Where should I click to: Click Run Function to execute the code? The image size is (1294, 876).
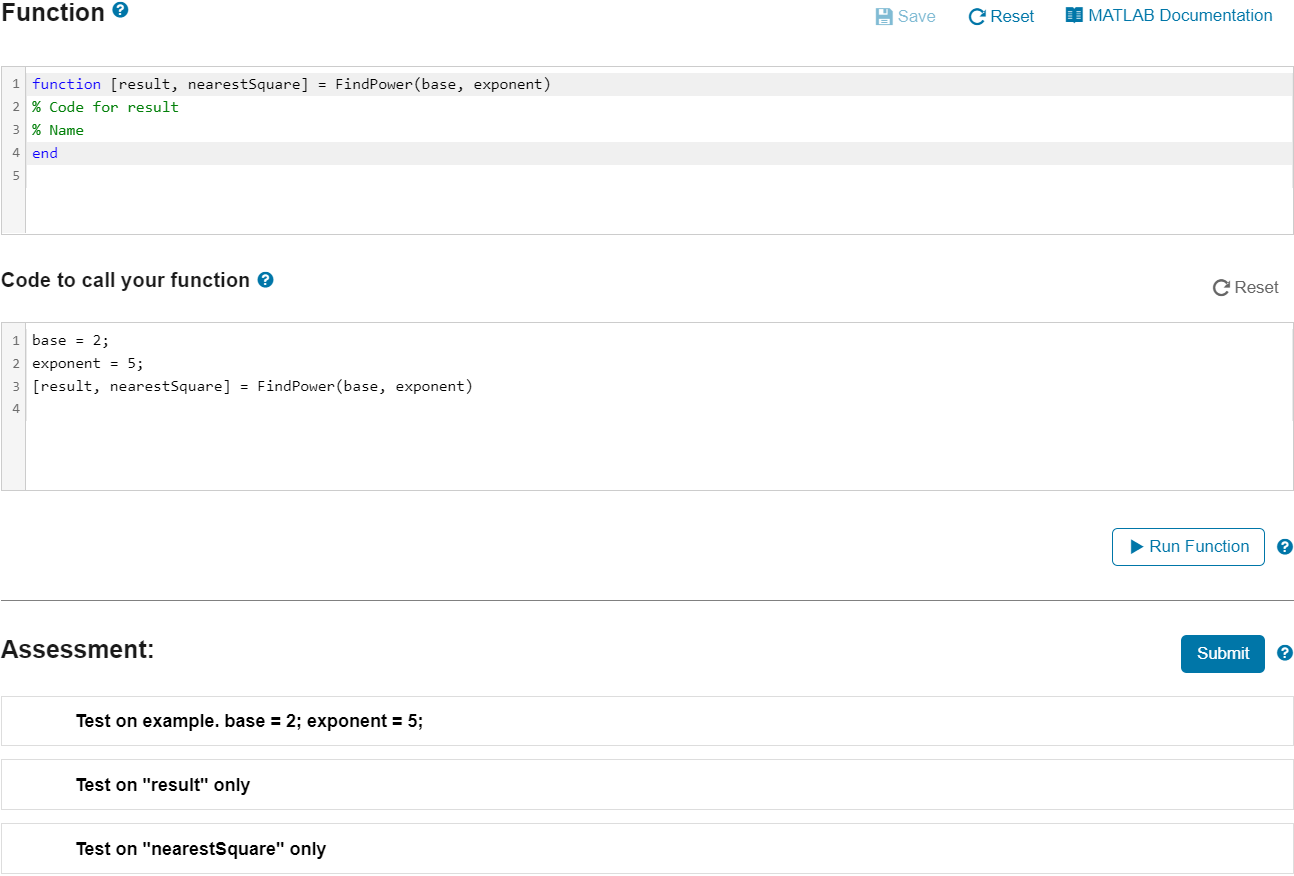[x=1188, y=547]
